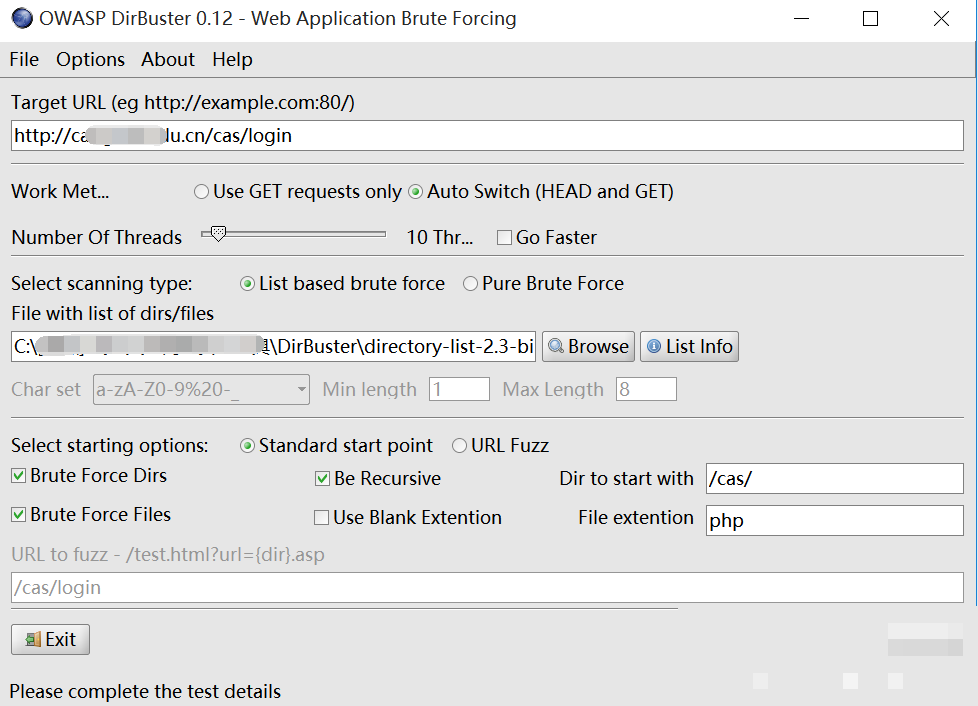Click the Target URL input field

point(487,135)
